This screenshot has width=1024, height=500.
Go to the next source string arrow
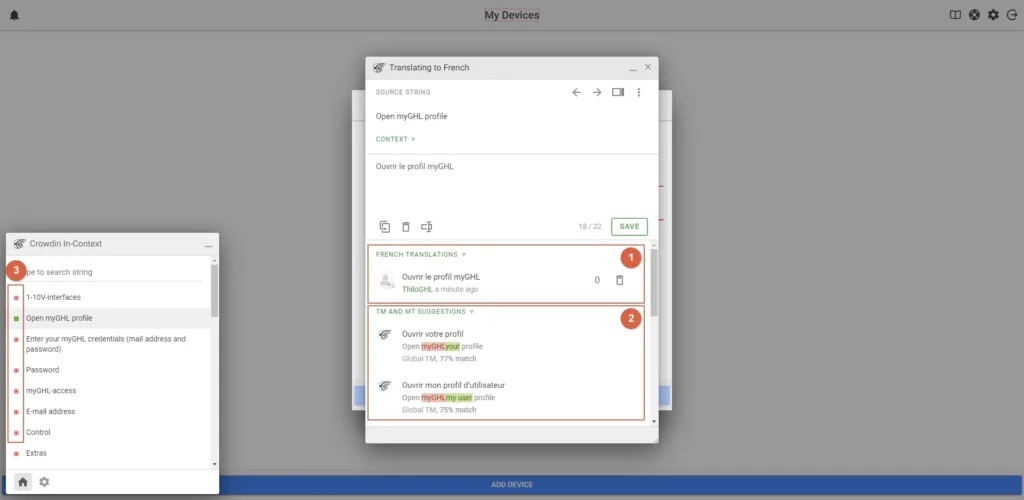(597, 92)
